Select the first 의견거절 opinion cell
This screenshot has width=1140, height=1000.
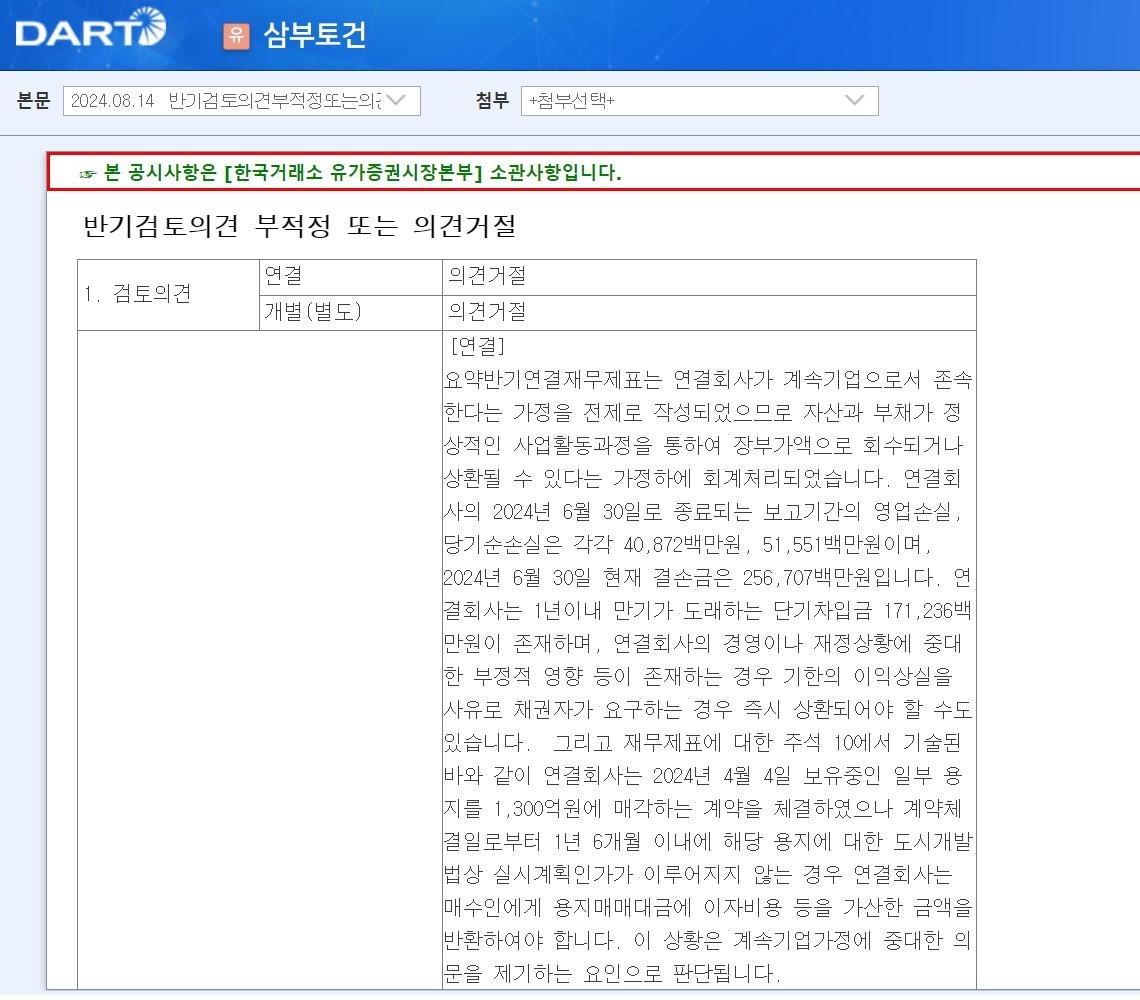pyautogui.click(x=490, y=277)
